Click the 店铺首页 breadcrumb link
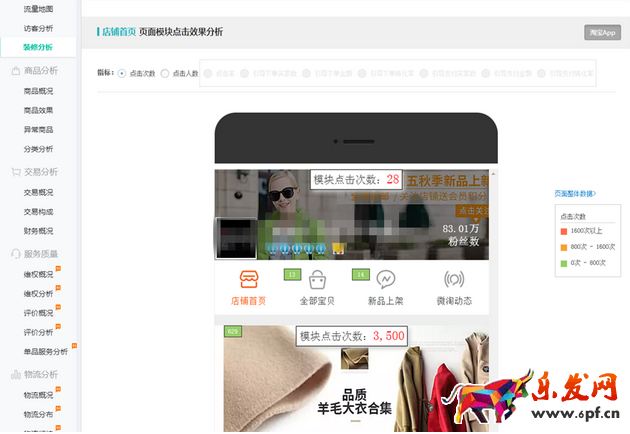This screenshot has height=434, width=630. 119,32
